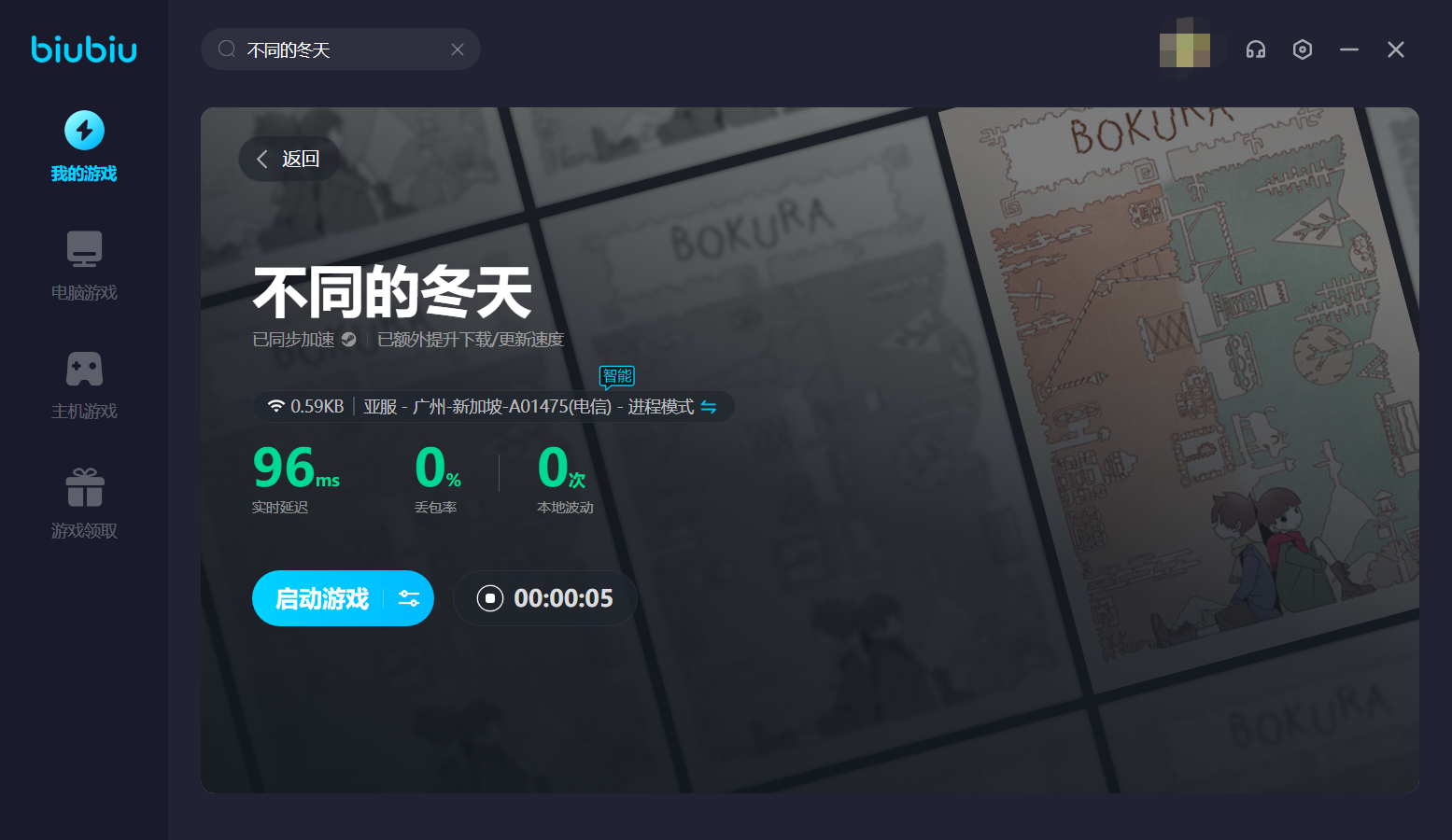Click 已额外提升下载/更新速度 text
Screen dimensions: 1452x840
click(x=471, y=340)
